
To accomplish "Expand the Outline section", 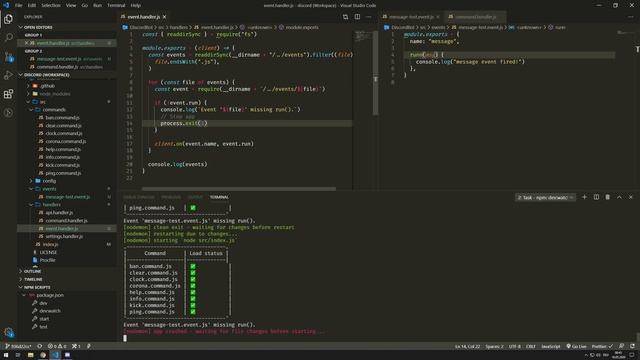I will point(32,271).
